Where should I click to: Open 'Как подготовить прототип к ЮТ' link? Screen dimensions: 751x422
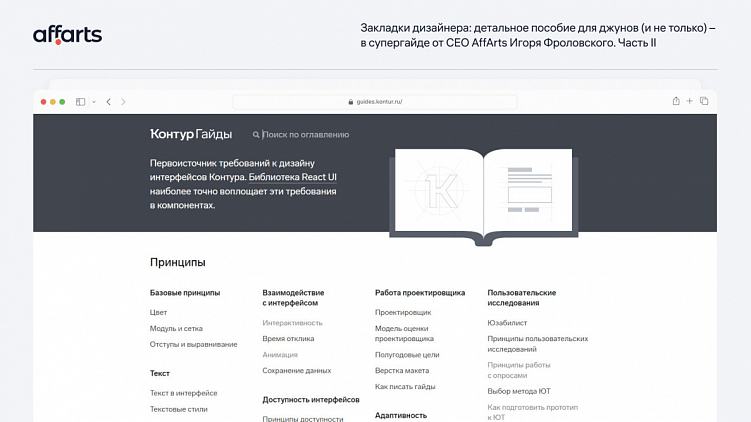click(x=533, y=412)
